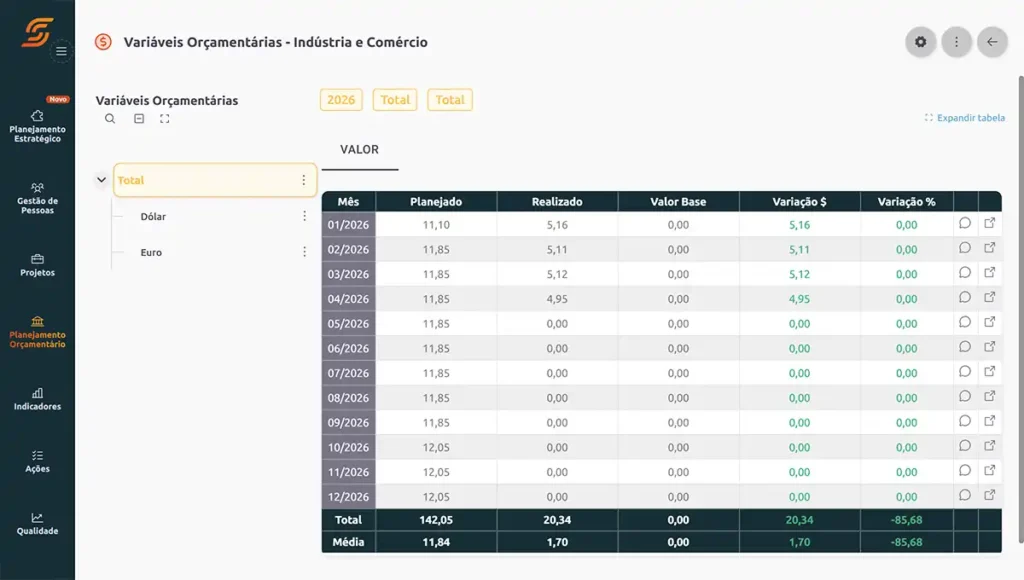Click the 03/2026 month cell
Image resolution: width=1024 pixels, height=580 pixels.
(349, 274)
